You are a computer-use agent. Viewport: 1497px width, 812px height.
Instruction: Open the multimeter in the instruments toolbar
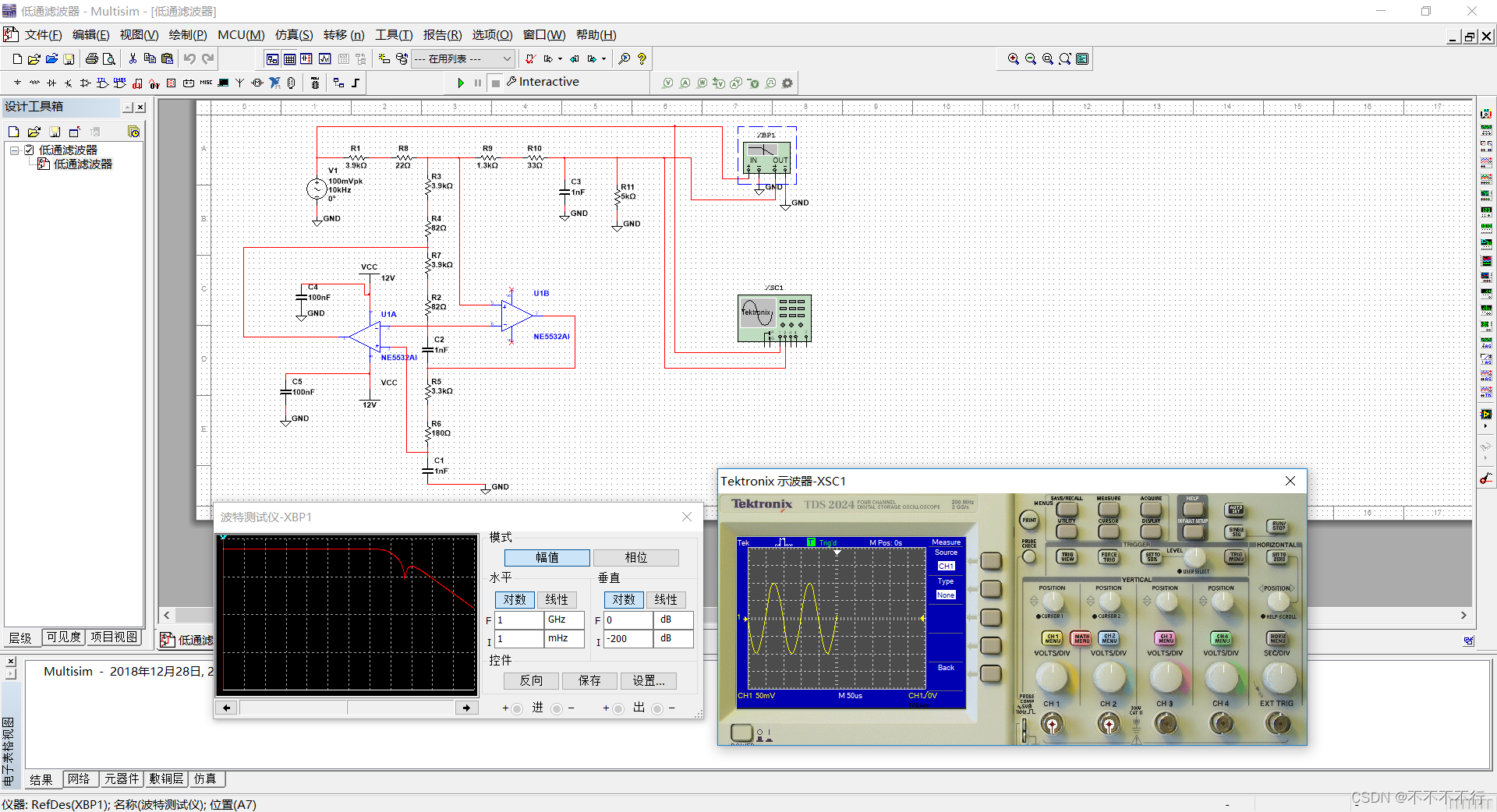(1486, 114)
